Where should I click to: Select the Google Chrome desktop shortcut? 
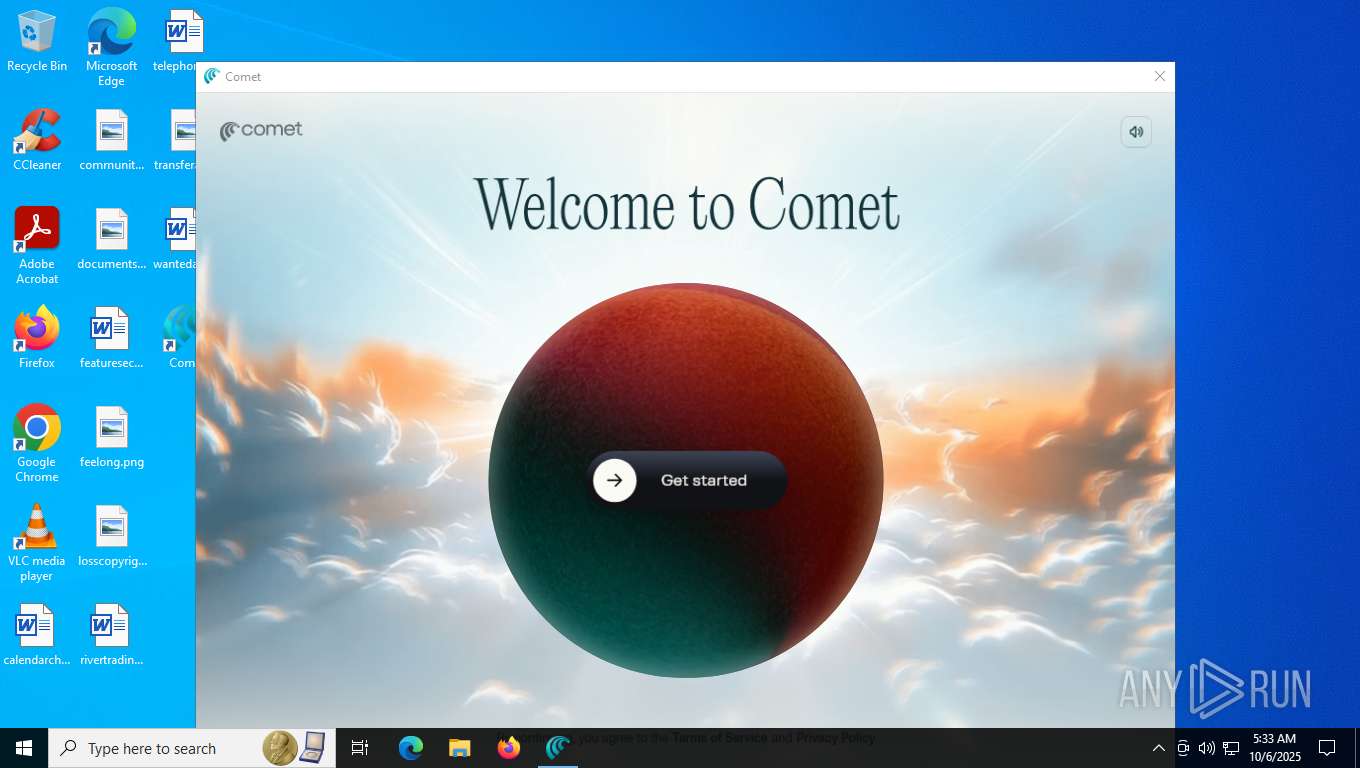click(x=37, y=444)
